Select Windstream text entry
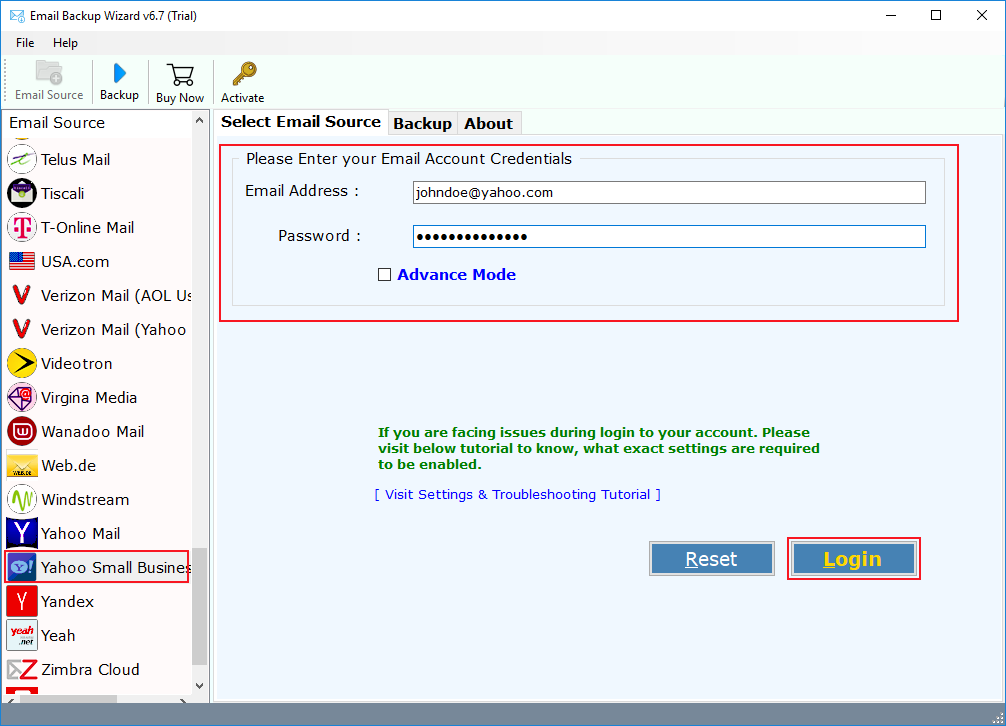 (x=85, y=499)
